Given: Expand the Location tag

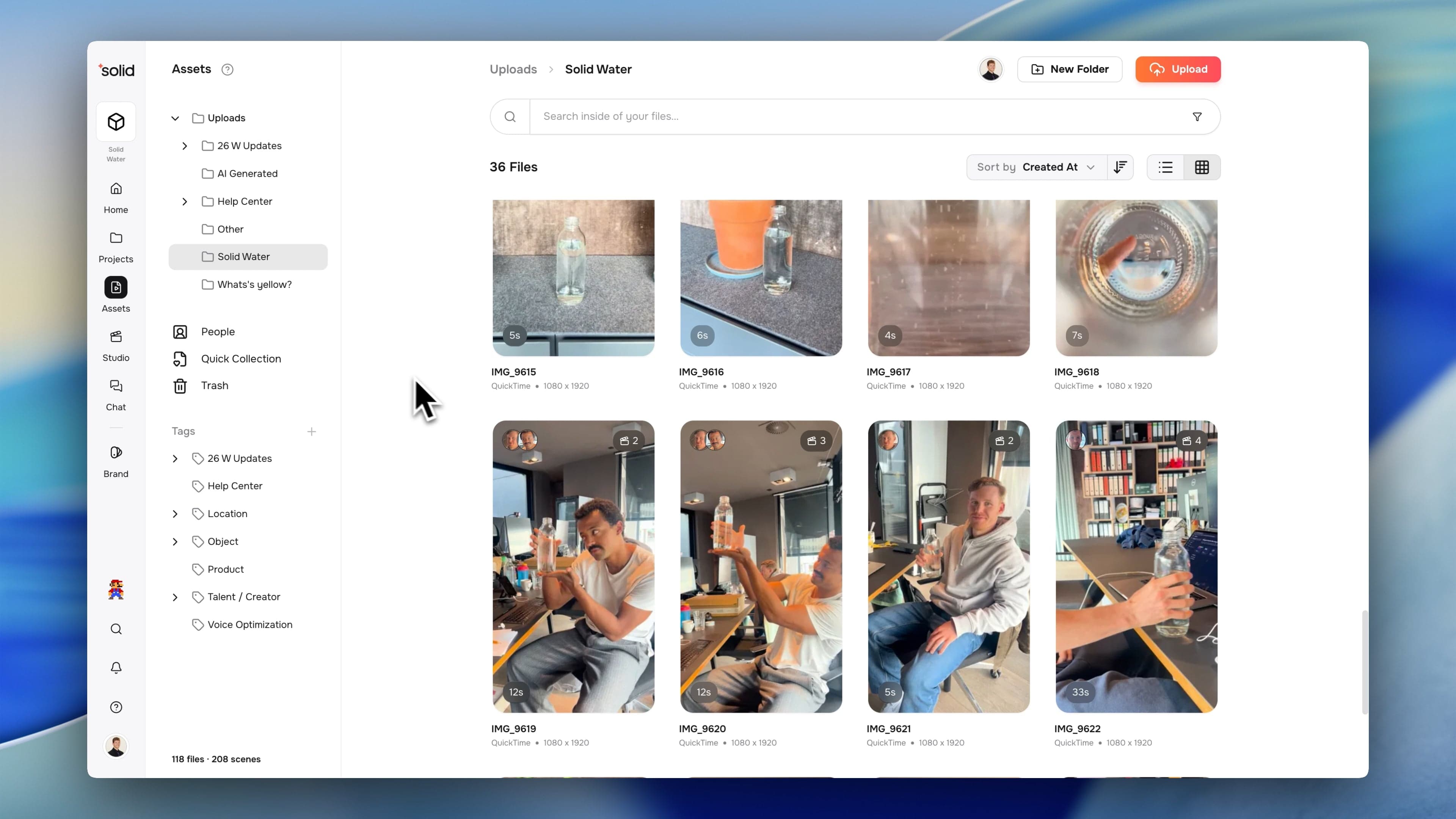Looking at the screenshot, I should pyautogui.click(x=175, y=514).
